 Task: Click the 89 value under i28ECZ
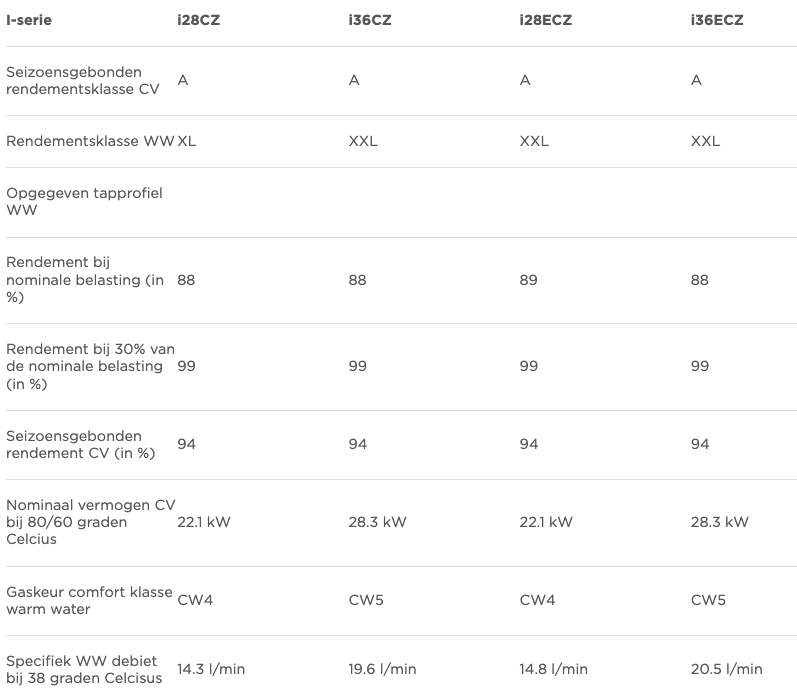529,280
